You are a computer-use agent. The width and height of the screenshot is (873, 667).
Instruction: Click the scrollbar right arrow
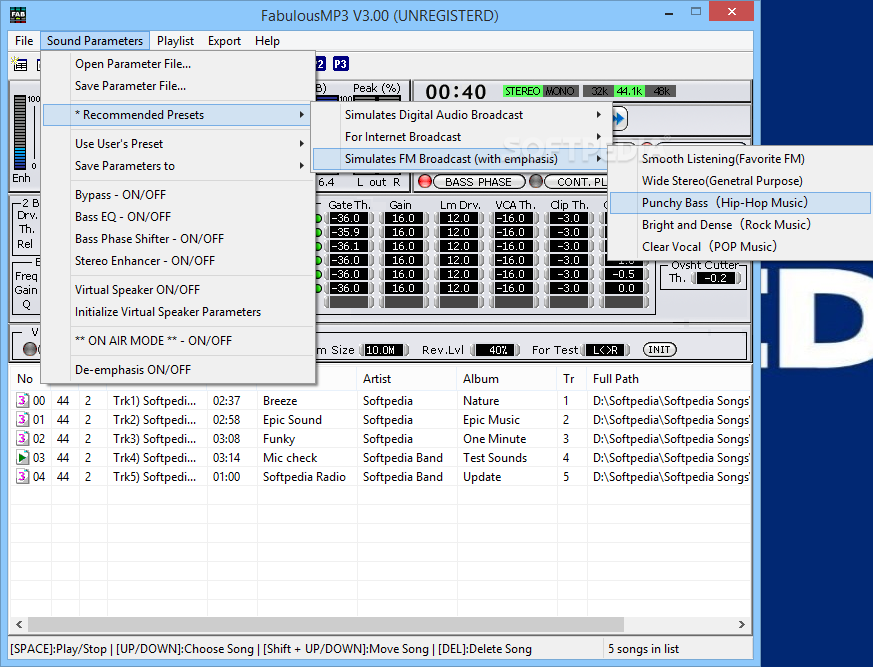pyautogui.click(x=742, y=624)
